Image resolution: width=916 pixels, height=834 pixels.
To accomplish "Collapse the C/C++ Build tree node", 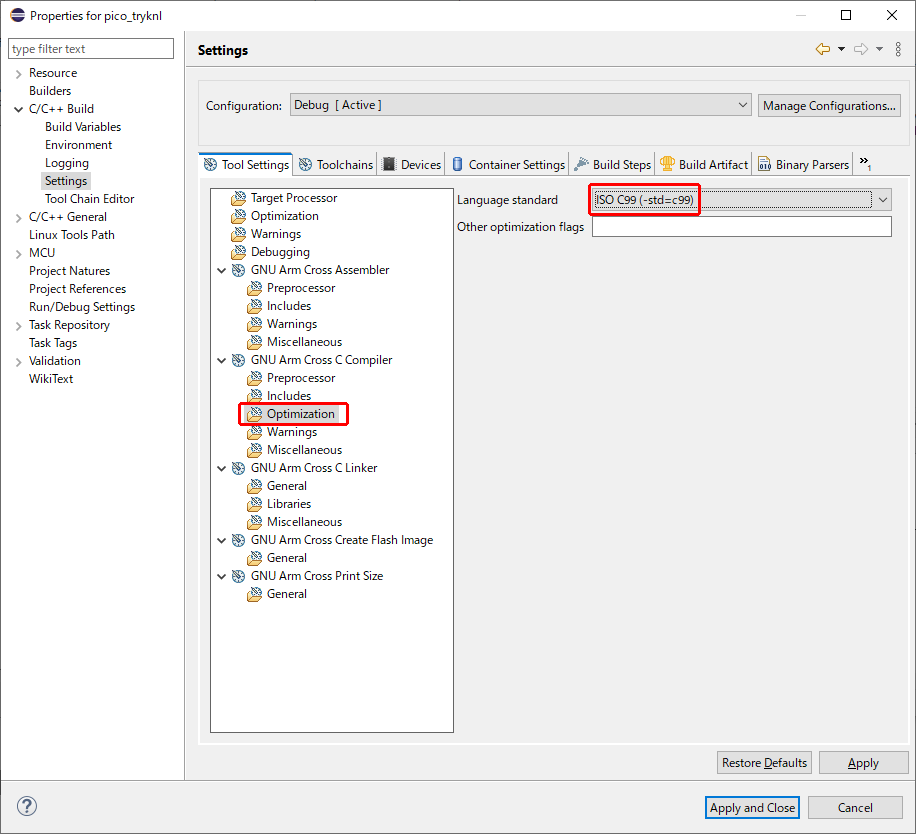I will [x=18, y=109].
